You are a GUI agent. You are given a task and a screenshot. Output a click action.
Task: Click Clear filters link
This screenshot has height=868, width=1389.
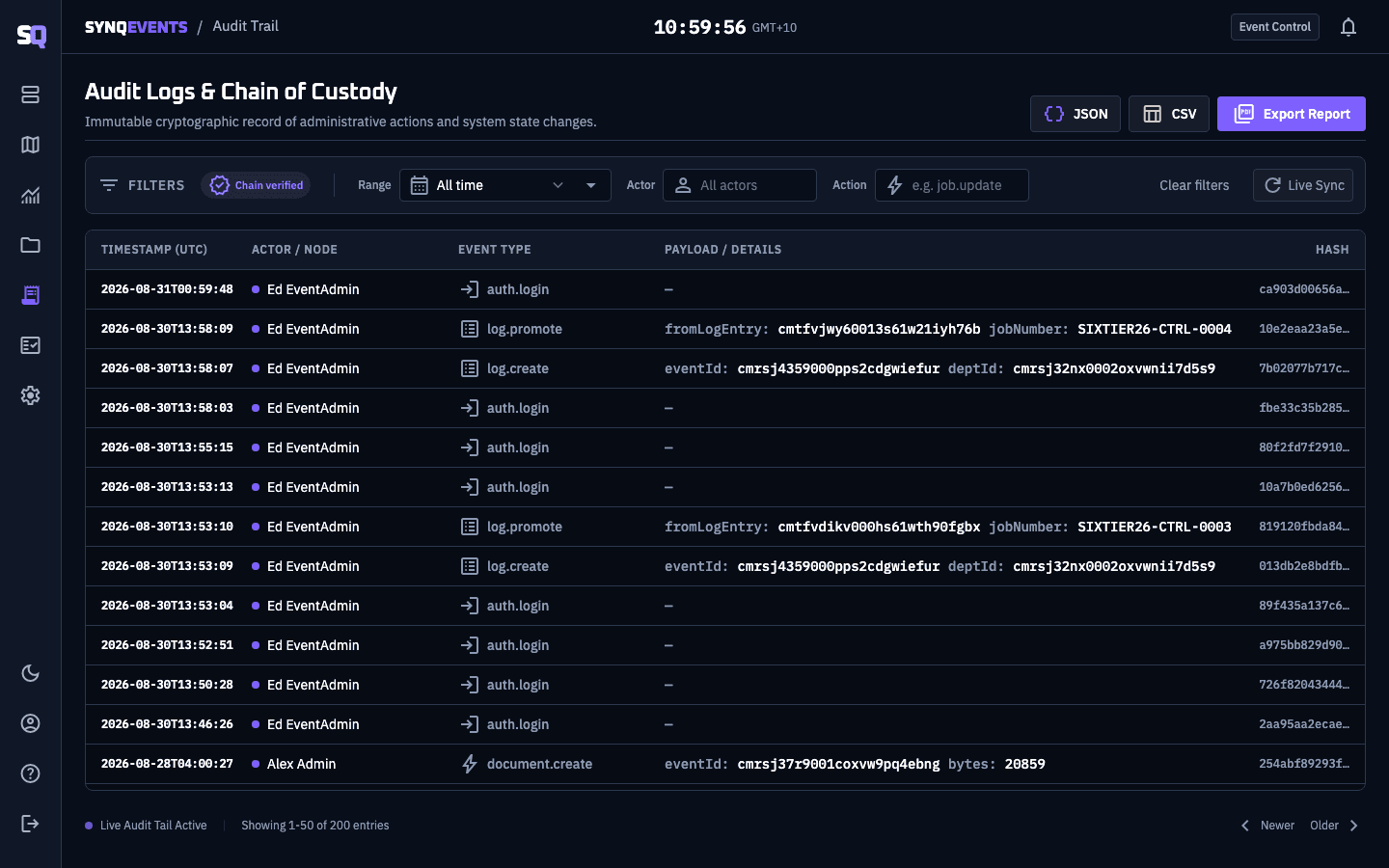tap(1194, 185)
